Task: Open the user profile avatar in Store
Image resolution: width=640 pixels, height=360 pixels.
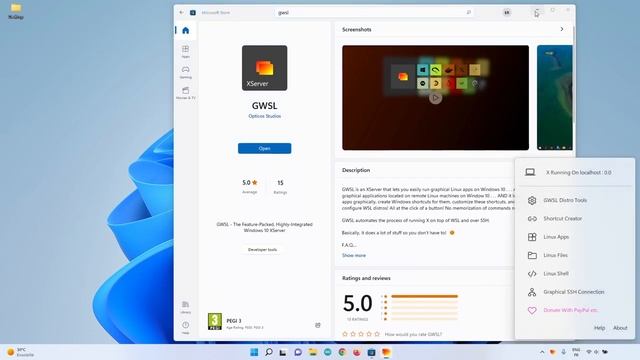Action: click(x=507, y=13)
